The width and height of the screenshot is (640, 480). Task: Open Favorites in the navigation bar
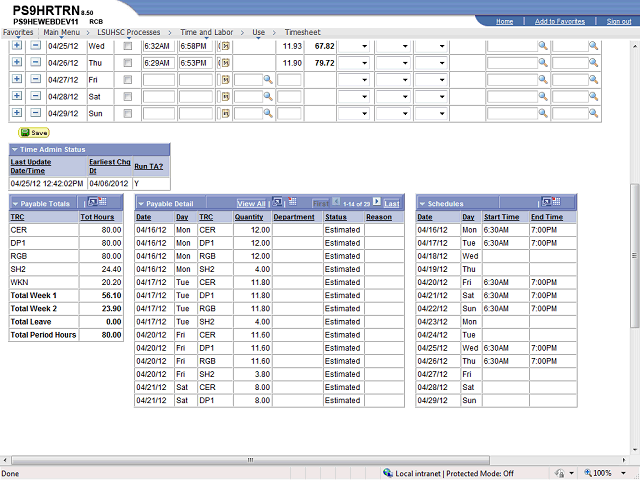coord(18,33)
